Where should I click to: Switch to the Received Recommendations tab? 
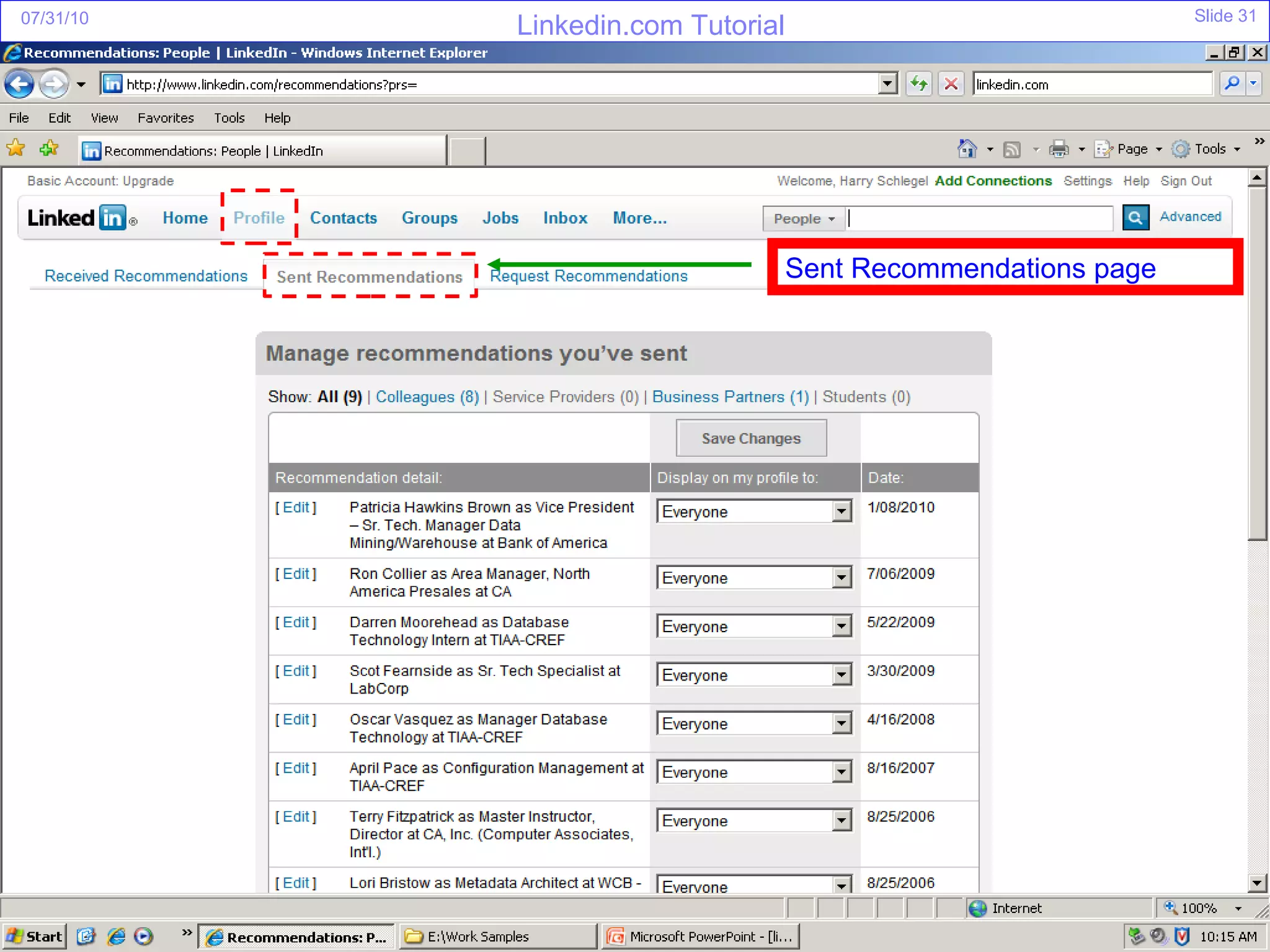(146, 276)
